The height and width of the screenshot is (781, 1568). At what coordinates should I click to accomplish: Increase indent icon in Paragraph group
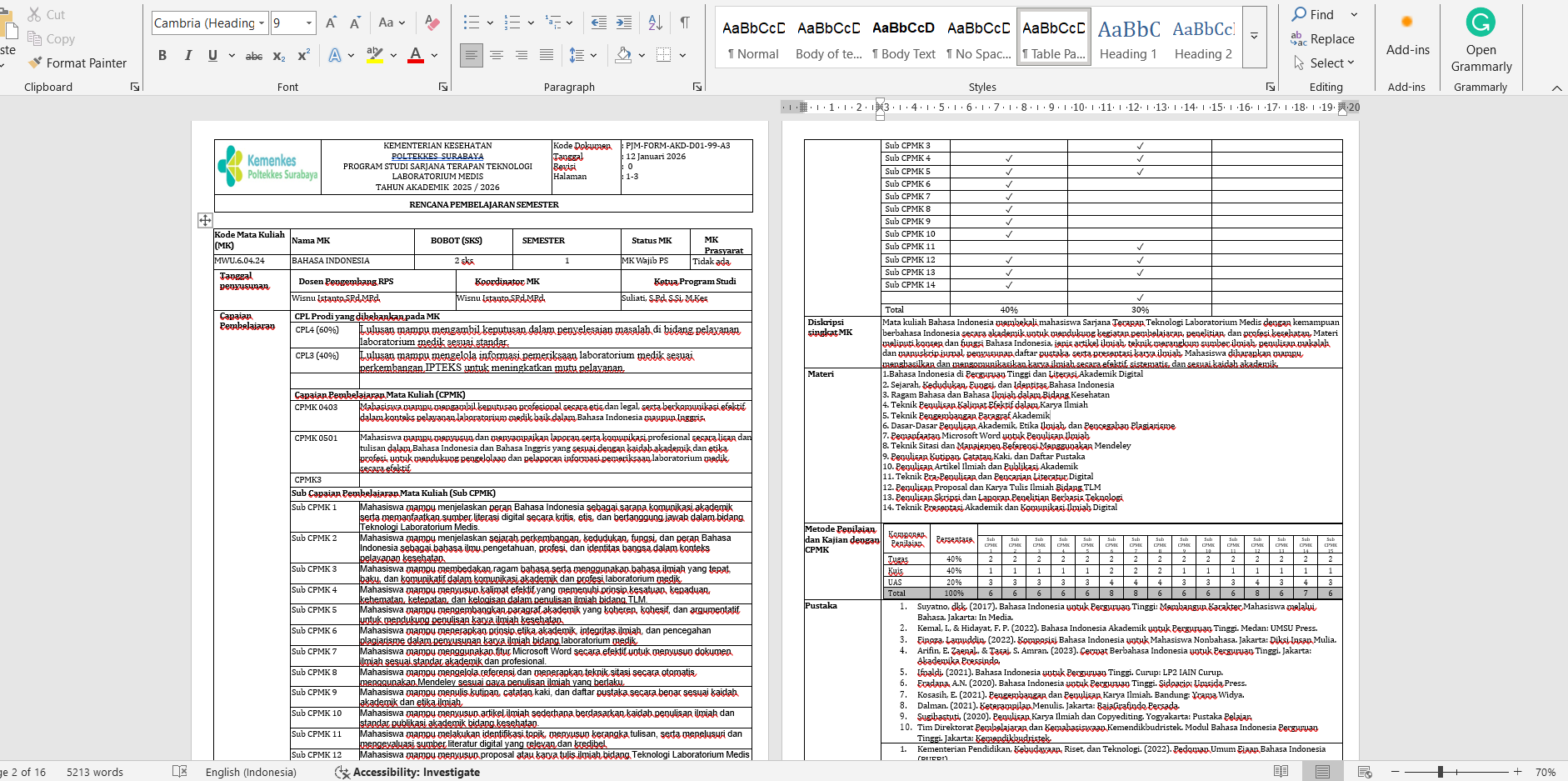(624, 23)
